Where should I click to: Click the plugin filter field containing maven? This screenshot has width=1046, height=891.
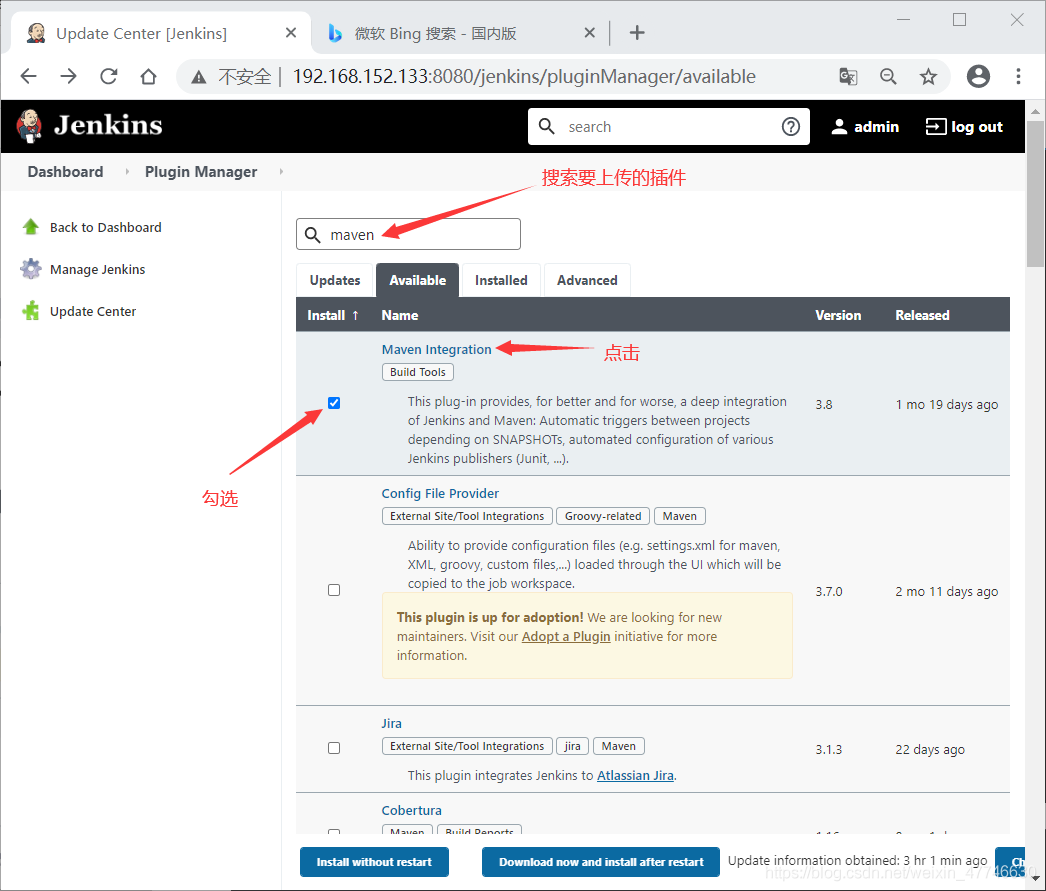tap(408, 234)
